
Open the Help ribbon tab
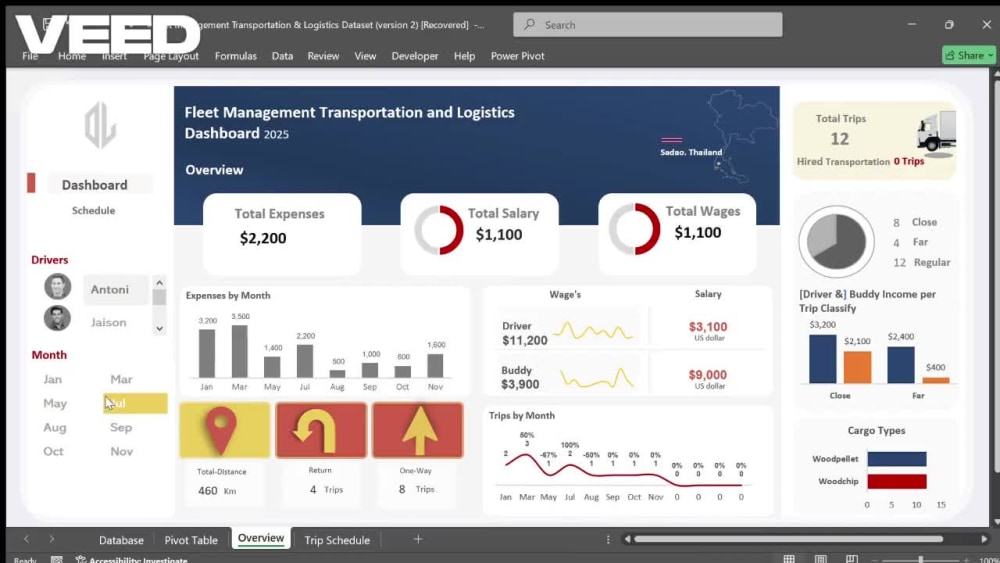click(x=464, y=56)
